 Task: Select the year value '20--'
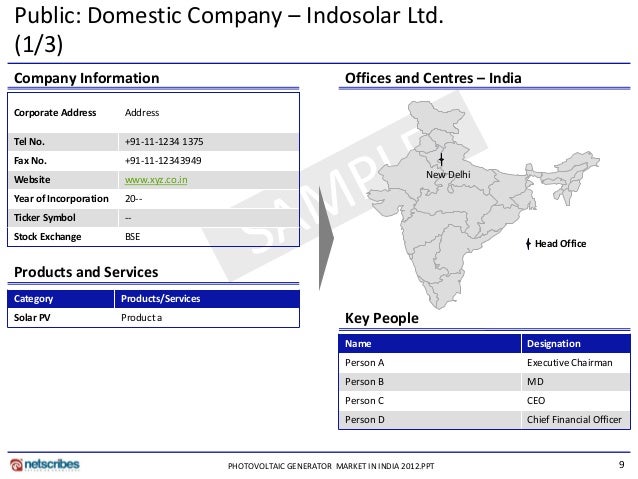point(133,199)
